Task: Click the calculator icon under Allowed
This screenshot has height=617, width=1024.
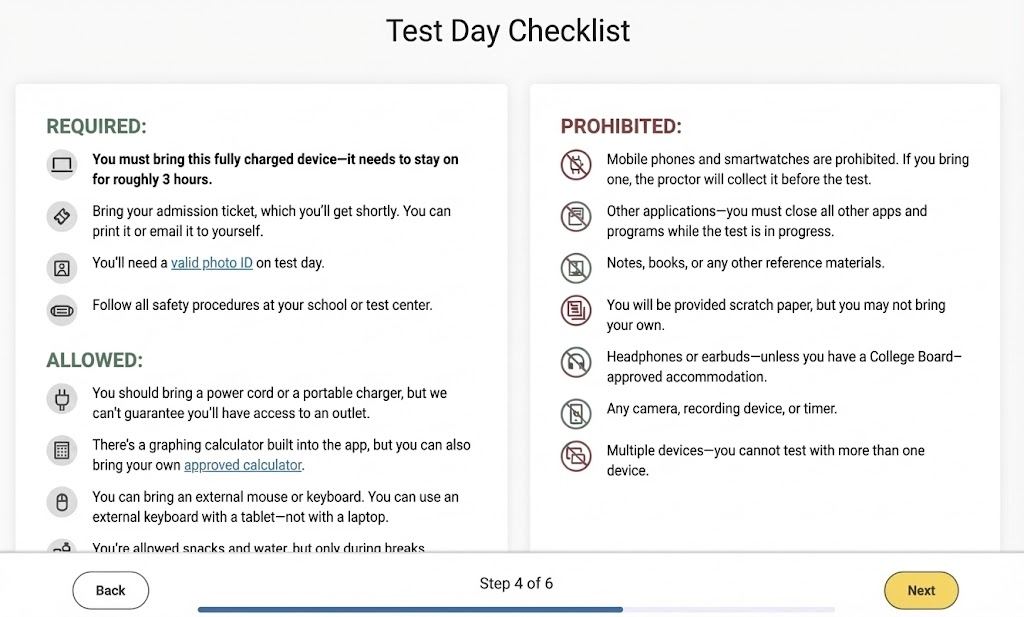Action: tap(62, 451)
